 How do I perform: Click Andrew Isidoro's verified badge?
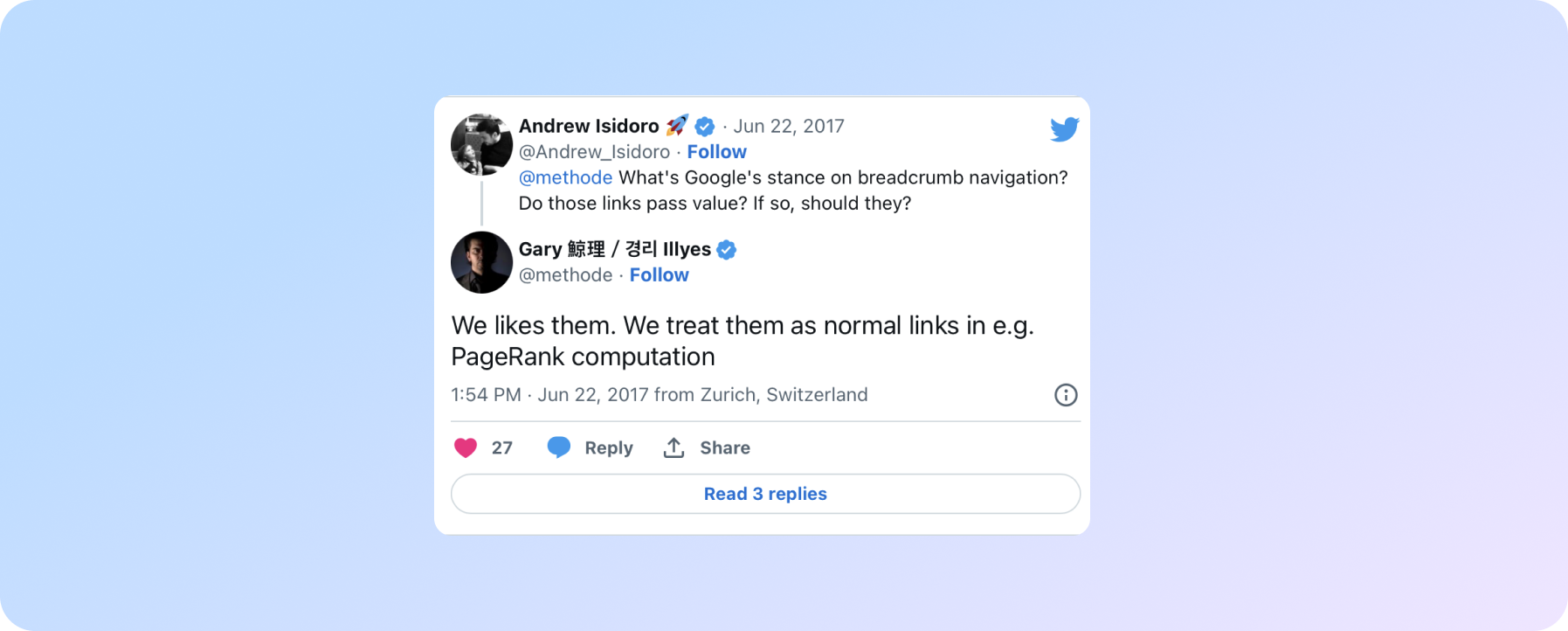pos(705,126)
